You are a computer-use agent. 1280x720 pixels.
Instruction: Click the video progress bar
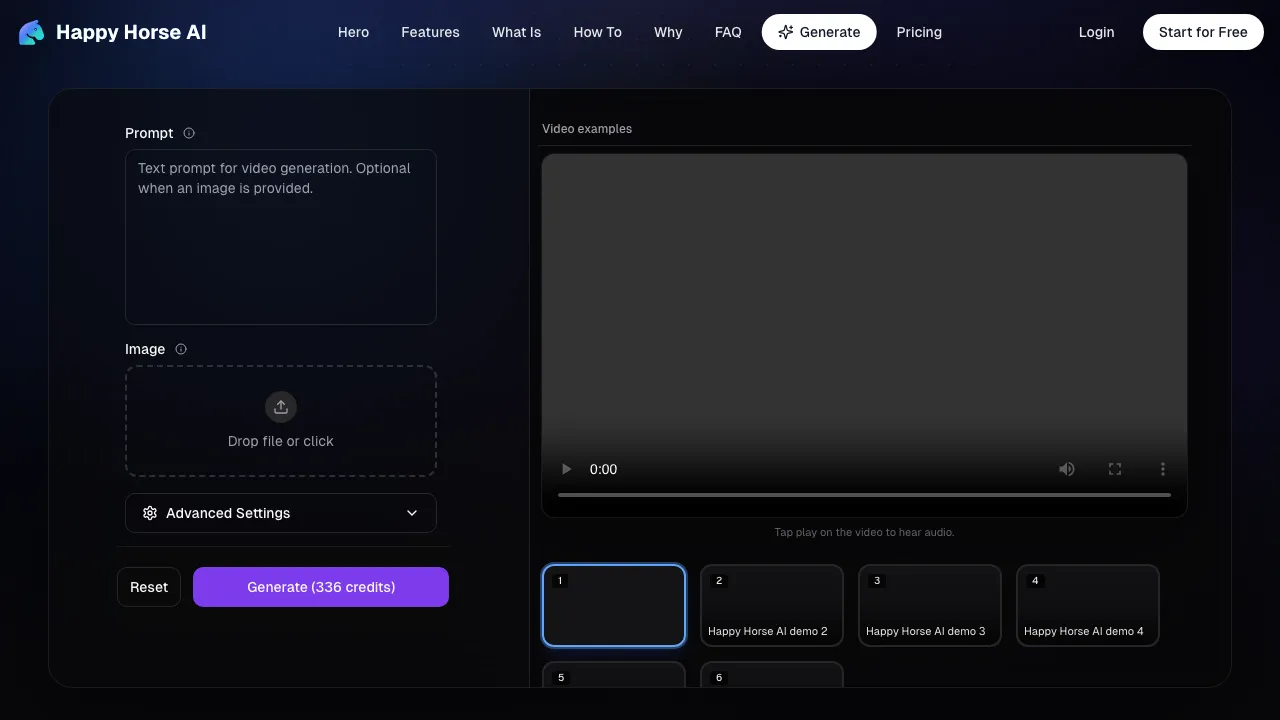point(864,495)
